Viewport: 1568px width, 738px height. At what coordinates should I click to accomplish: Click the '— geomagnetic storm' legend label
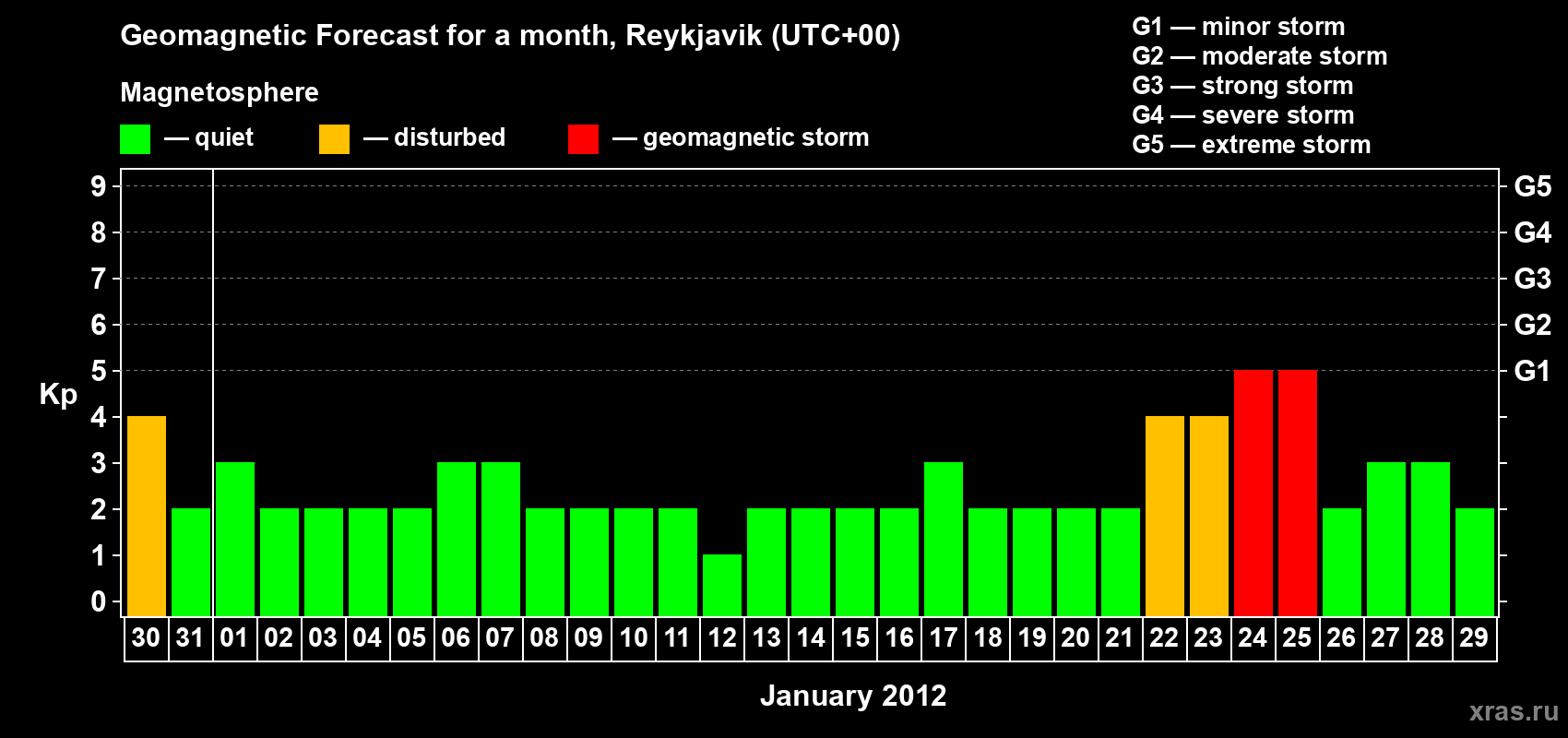click(741, 137)
